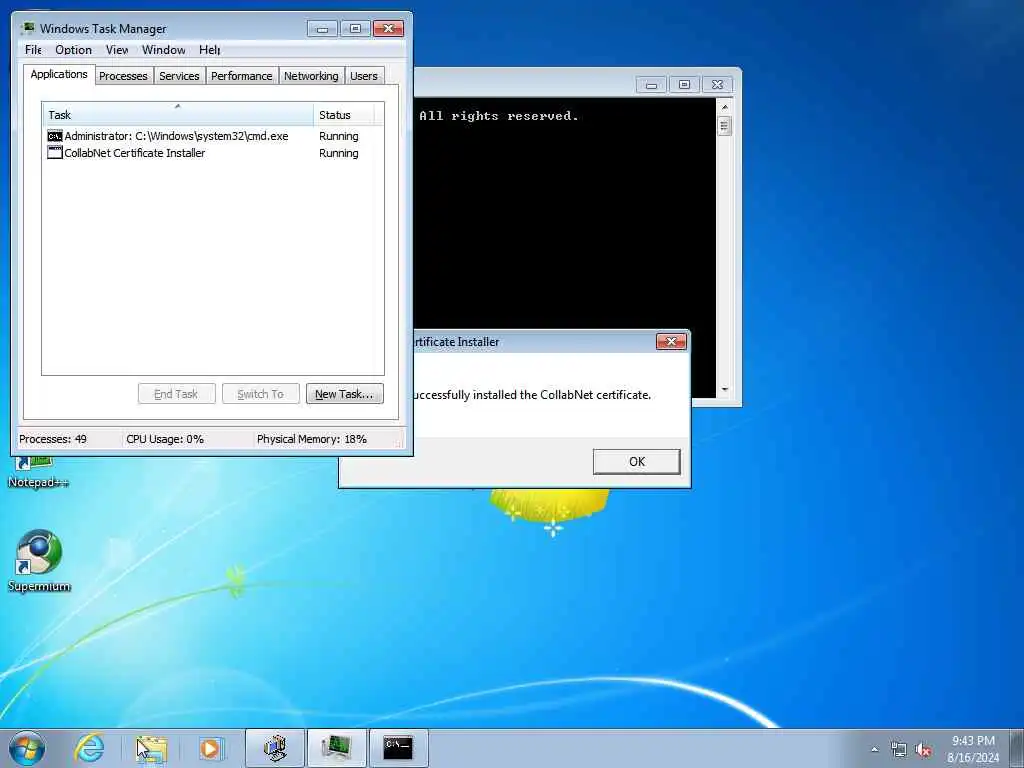Image resolution: width=1024 pixels, height=768 pixels.
Task: Click muted volume tray icon
Action: tap(923, 750)
